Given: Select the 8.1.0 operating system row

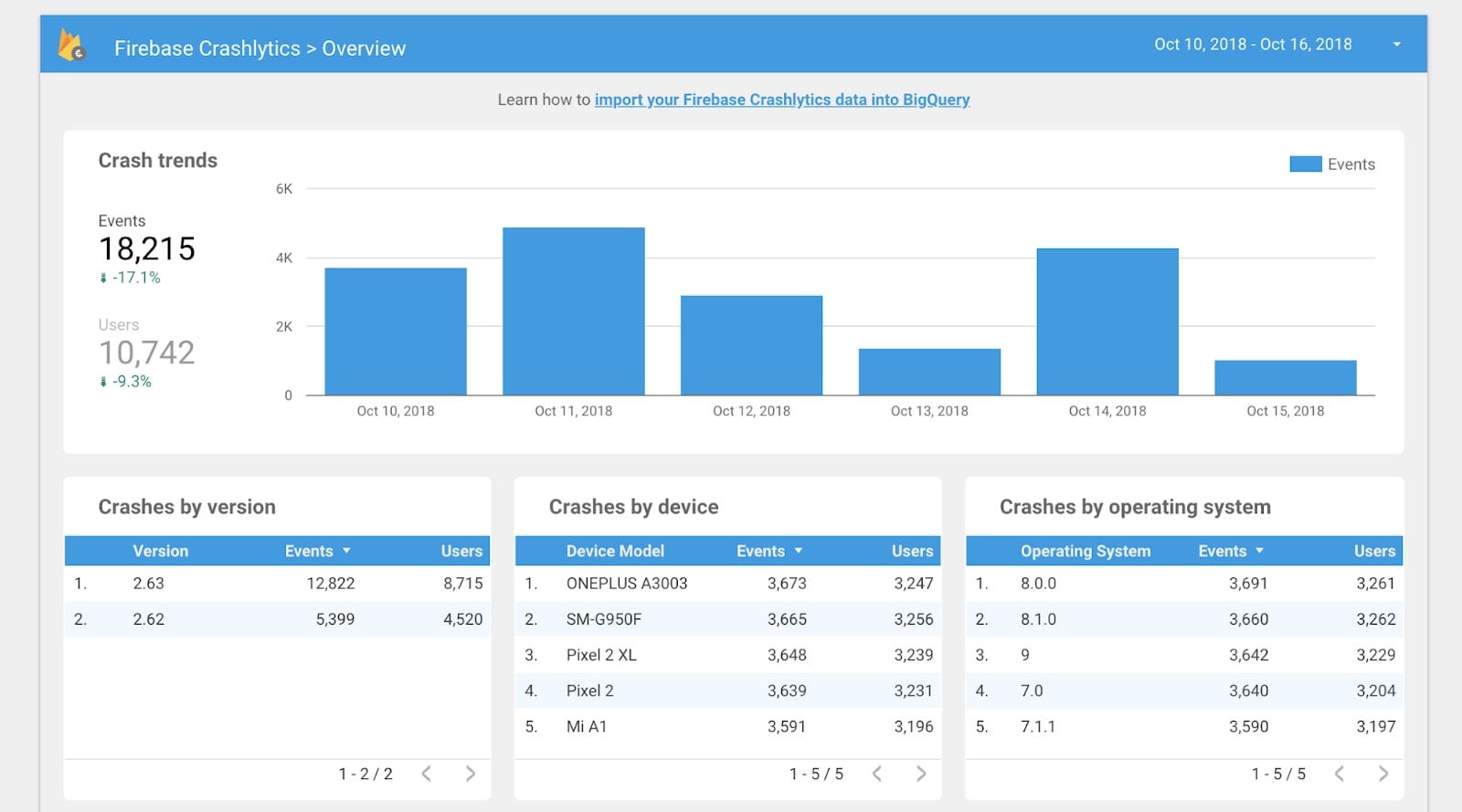Looking at the screenshot, I should pos(1184,619).
